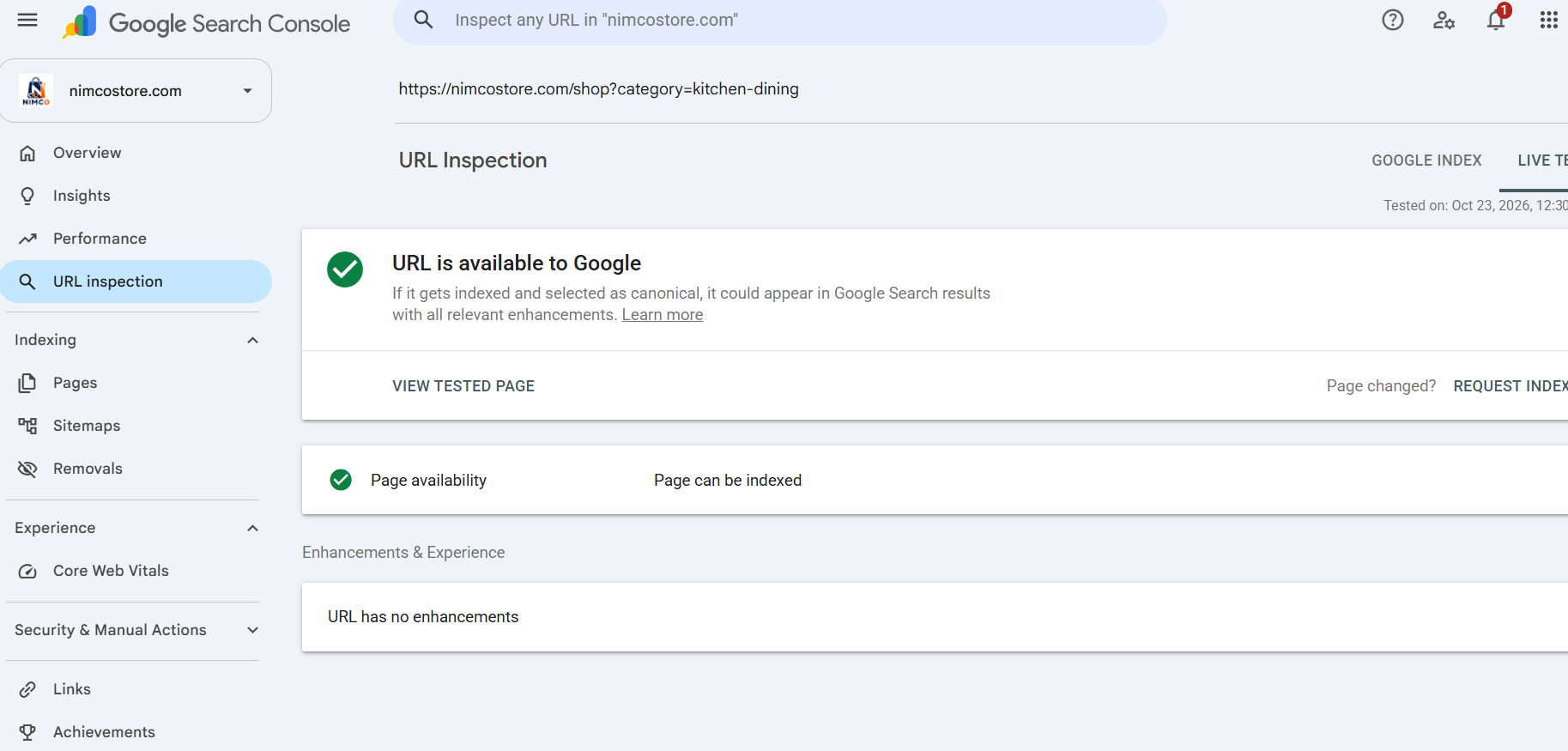Click the 'Tested on: Oct 23, 2026' text
The image size is (1568, 751).
1475,206
